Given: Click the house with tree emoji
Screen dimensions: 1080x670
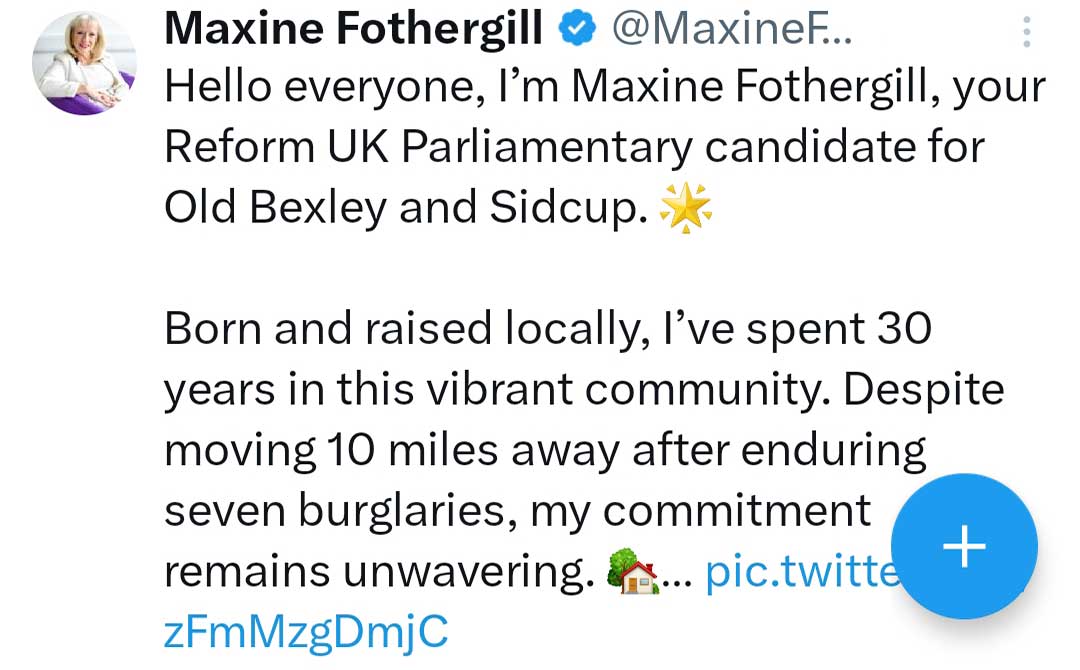Looking at the screenshot, I should [634, 572].
